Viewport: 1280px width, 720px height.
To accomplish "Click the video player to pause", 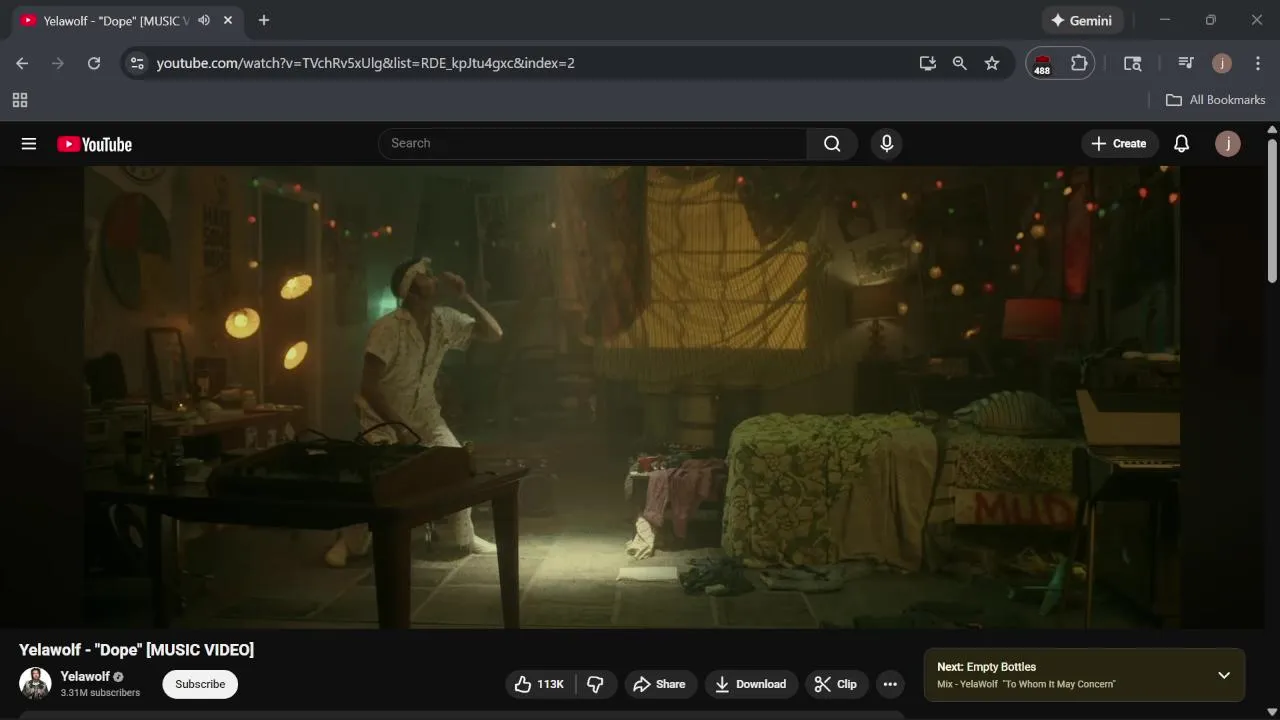I will click(x=632, y=398).
